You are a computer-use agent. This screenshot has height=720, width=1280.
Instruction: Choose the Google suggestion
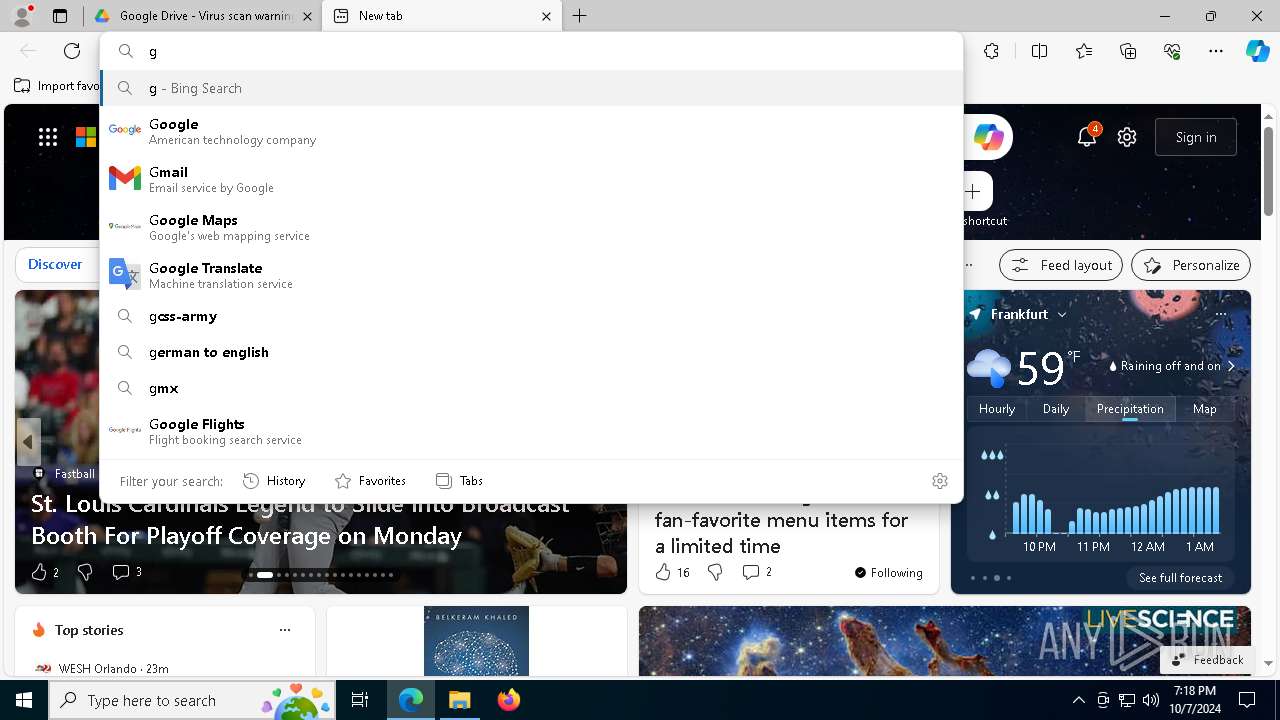pos(532,130)
